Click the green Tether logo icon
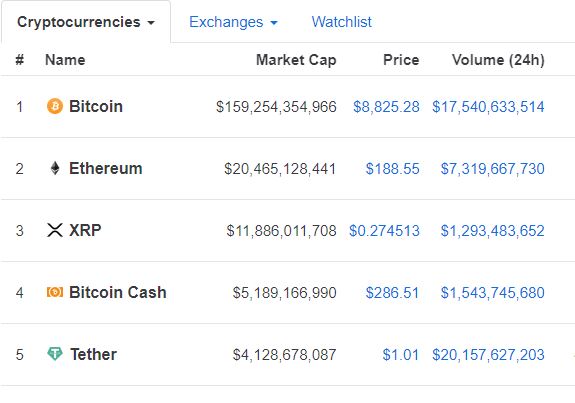 click(x=55, y=354)
